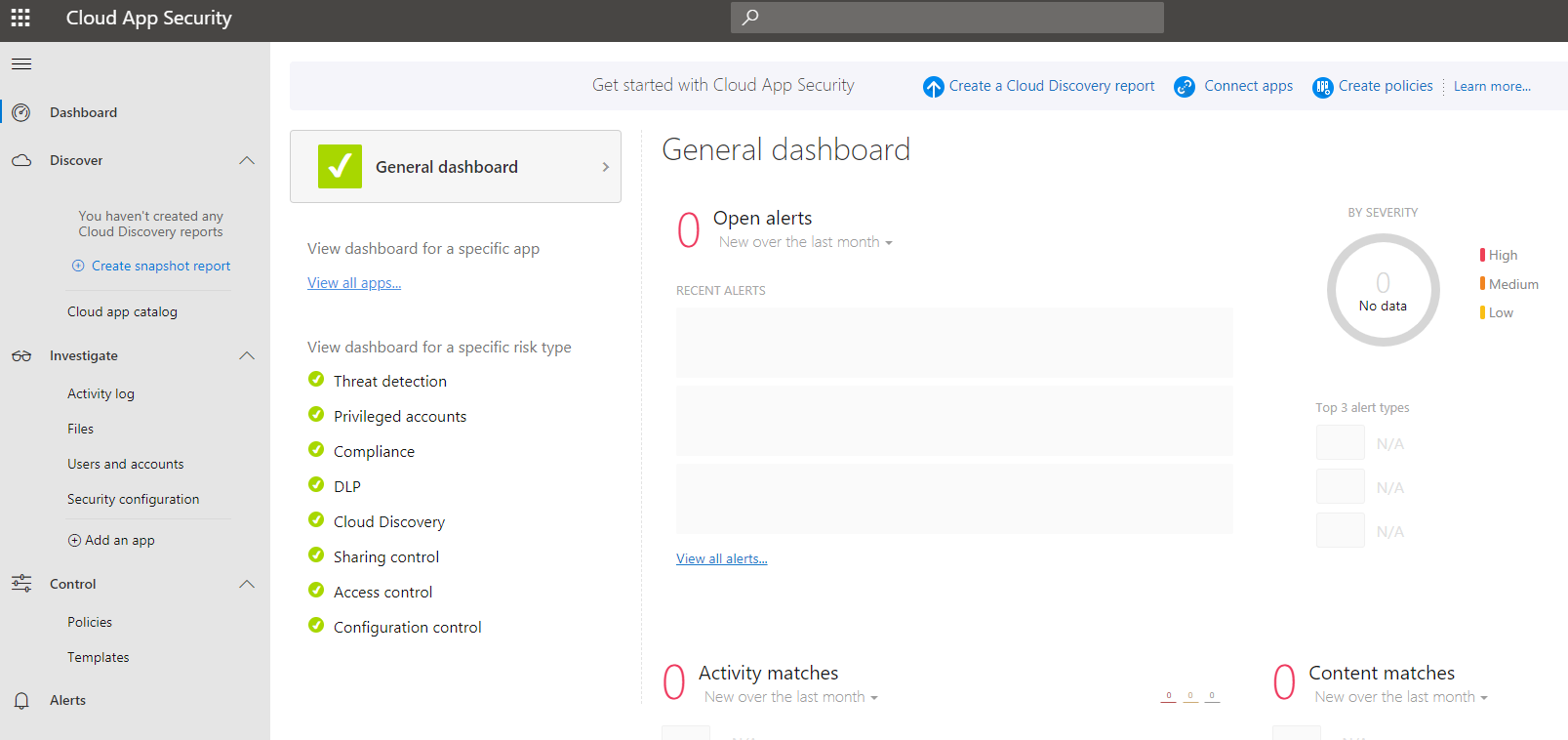Image resolution: width=1568 pixels, height=740 pixels.
Task: Open Access control dashboard
Action: 382,593
